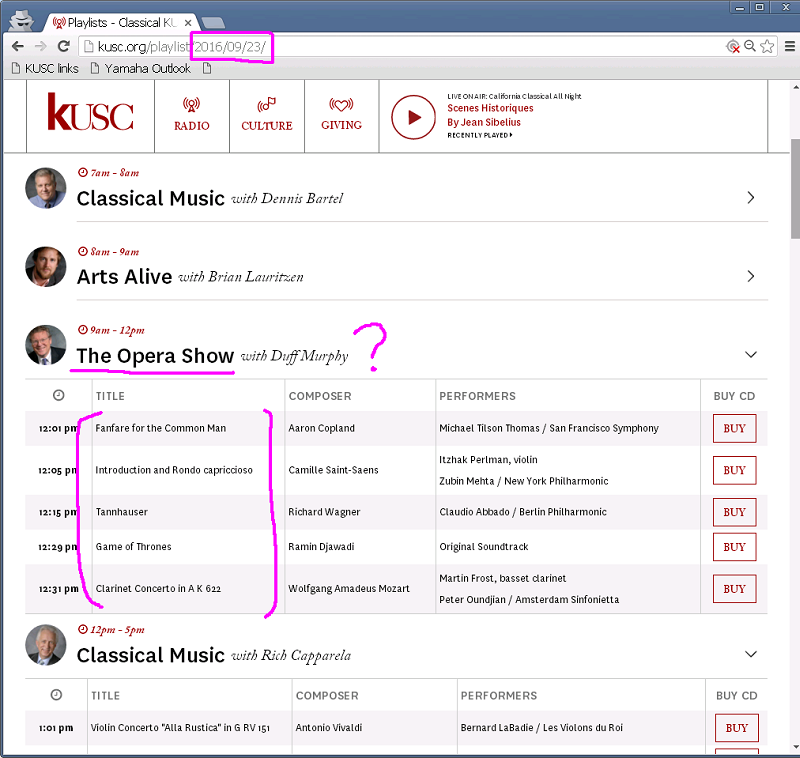Reload the page
Viewport: 800px width, 758px height.
(x=64, y=46)
